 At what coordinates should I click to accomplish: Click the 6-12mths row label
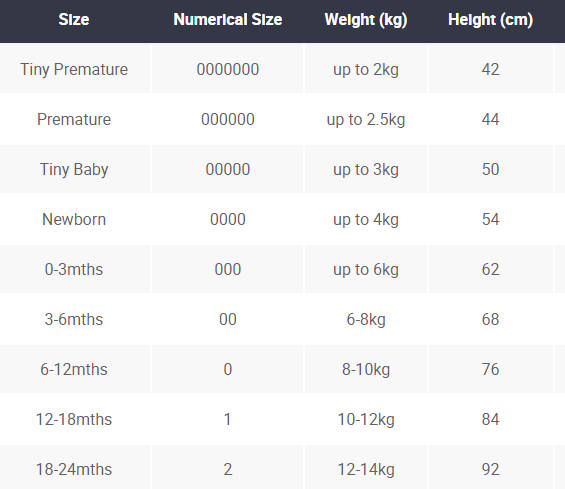point(74,369)
